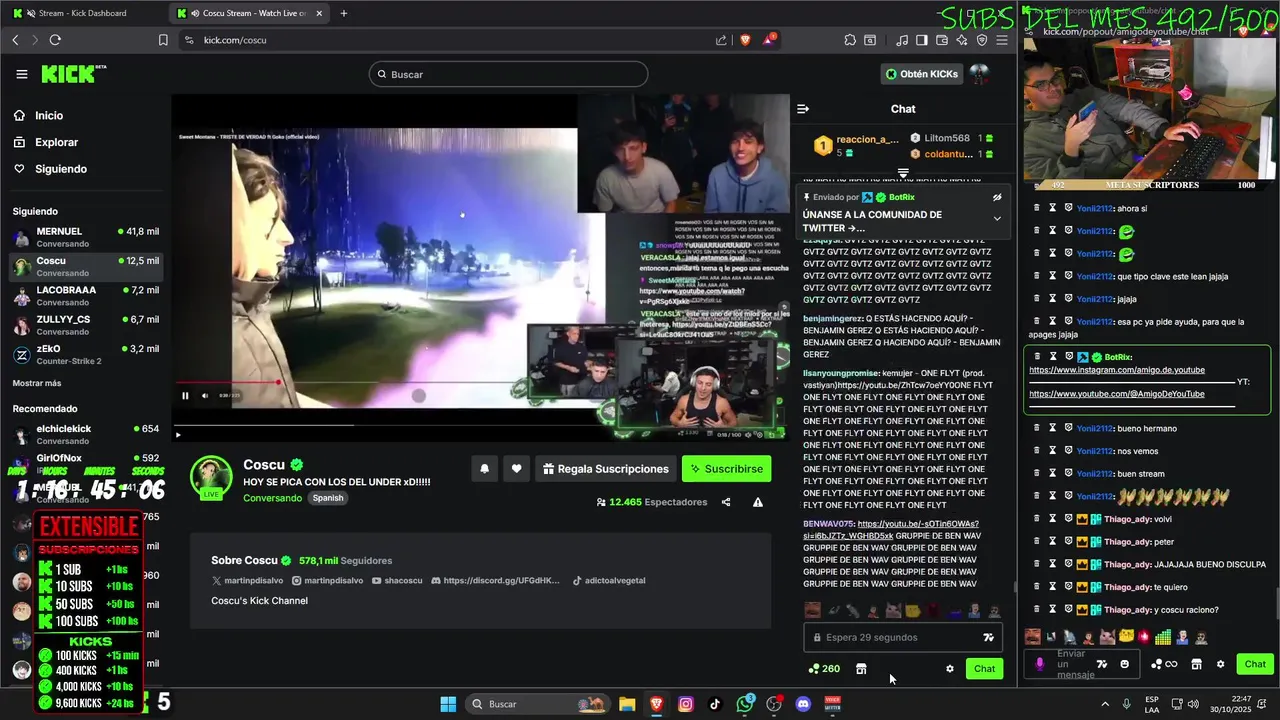Show hidden system tray icons

click(x=1105, y=704)
